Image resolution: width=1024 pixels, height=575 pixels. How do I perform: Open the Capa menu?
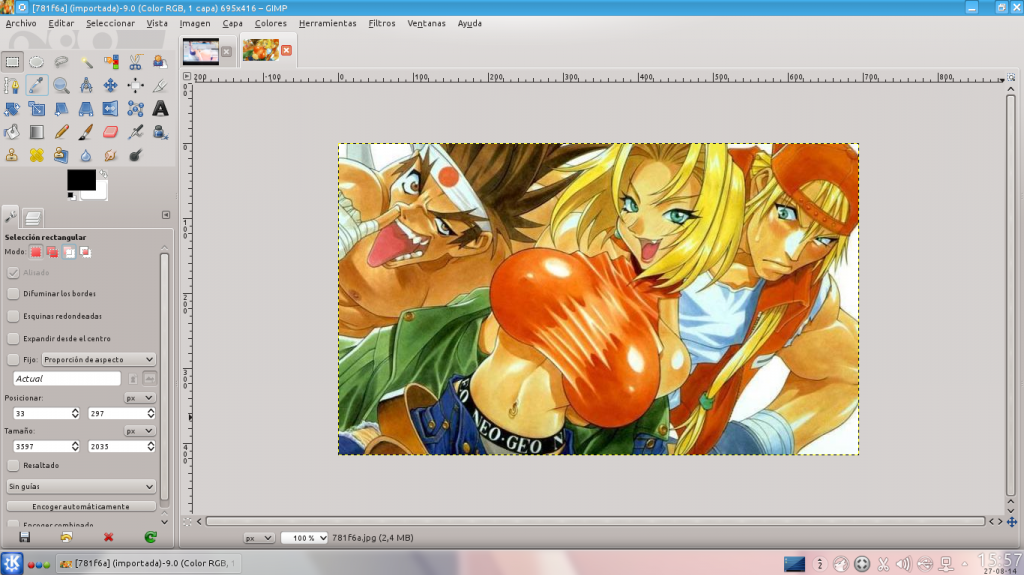(x=232, y=23)
